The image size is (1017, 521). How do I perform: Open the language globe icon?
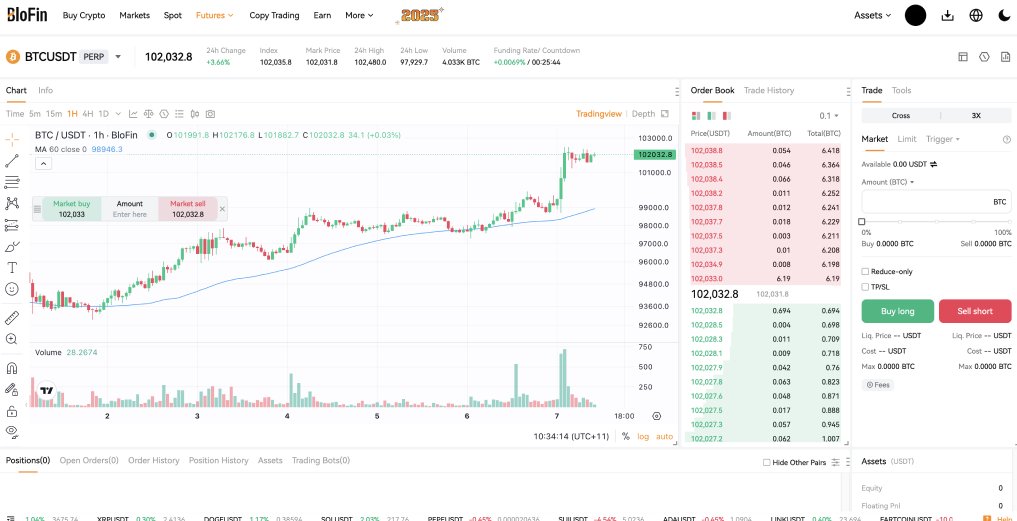click(976, 15)
